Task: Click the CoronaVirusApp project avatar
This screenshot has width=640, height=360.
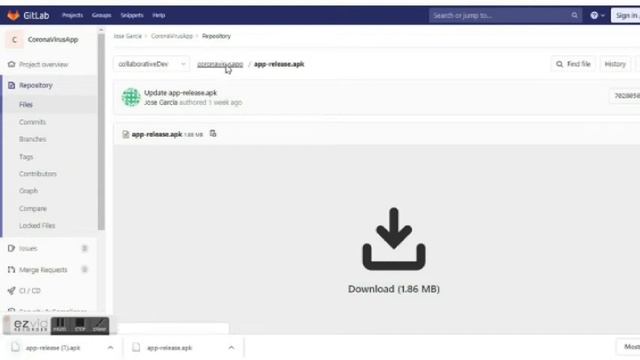Action: pyautogui.click(x=14, y=40)
